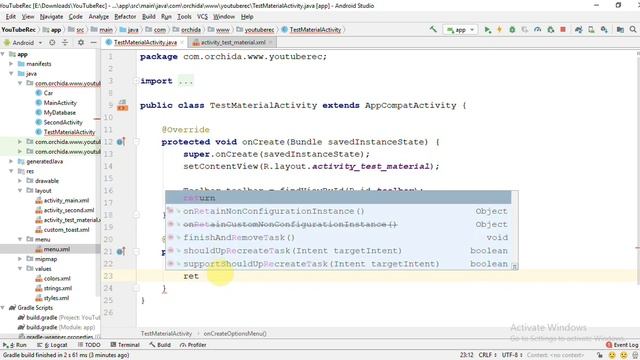640x360 pixels.
Task: Expand the generatedJava folder
Action: [x=11, y=162]
